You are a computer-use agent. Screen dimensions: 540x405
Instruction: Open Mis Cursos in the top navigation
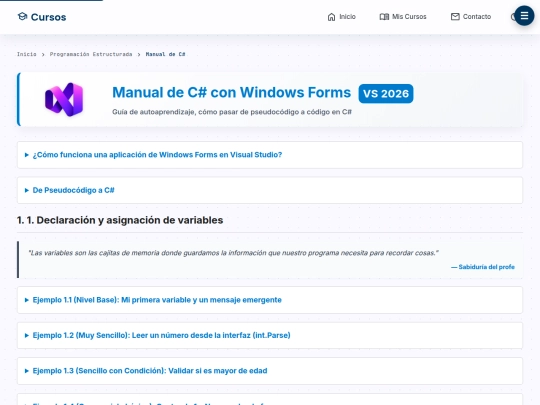coord(403,17)
